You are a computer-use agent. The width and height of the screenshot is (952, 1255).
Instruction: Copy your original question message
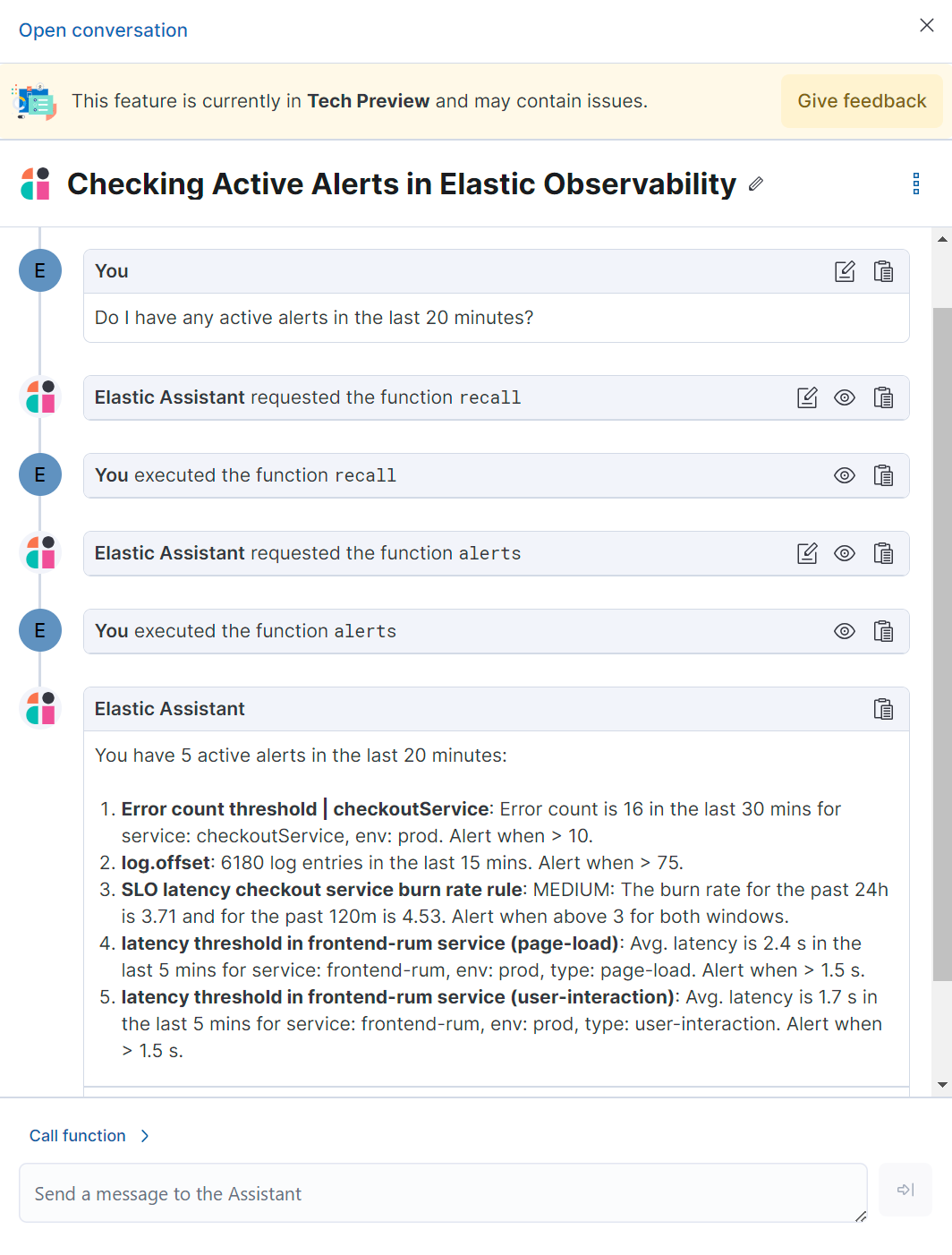pyautogui.click(x=884, y=270)
